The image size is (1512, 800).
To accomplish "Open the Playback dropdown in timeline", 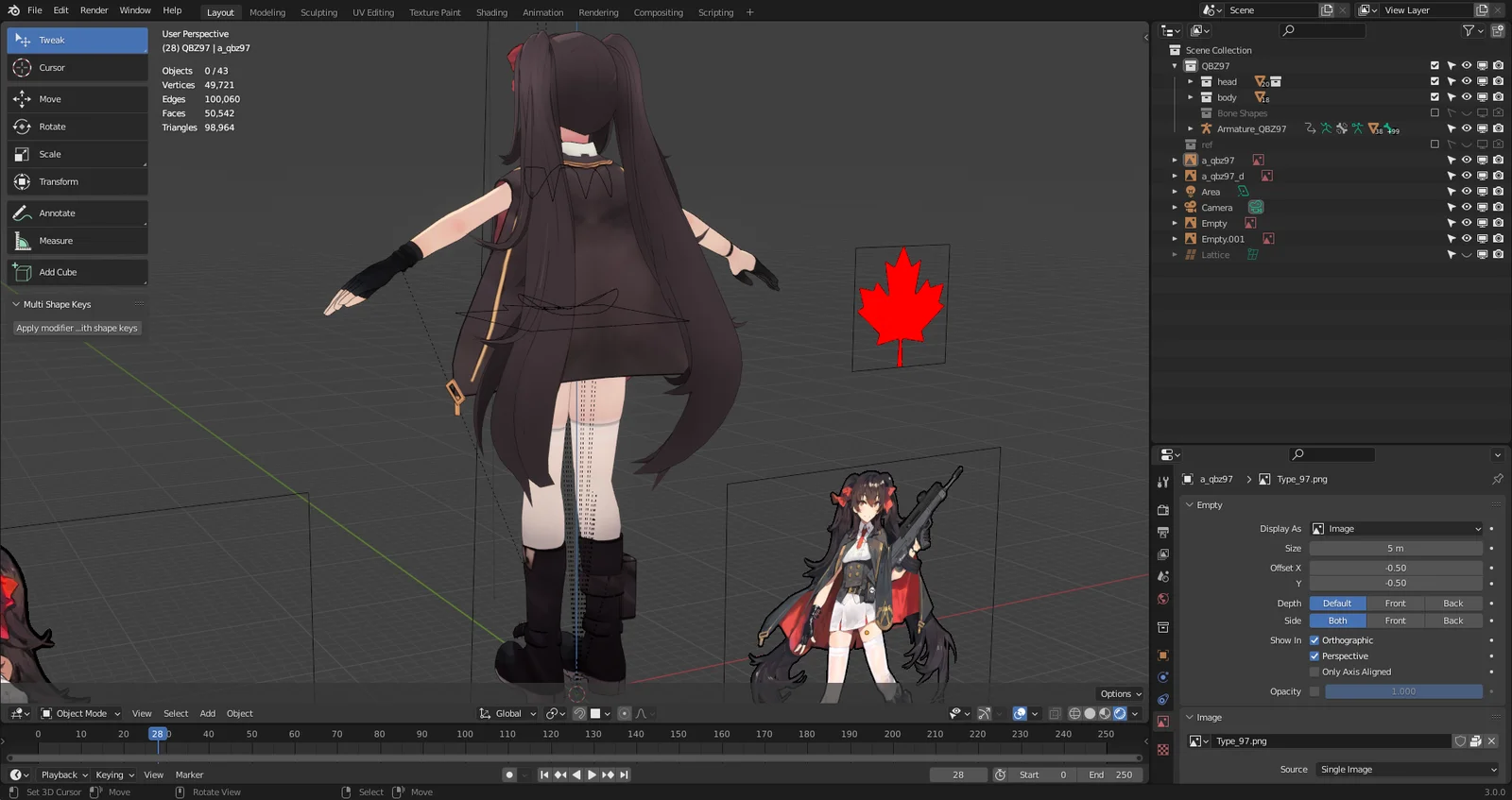I will [x=64, y=775].
